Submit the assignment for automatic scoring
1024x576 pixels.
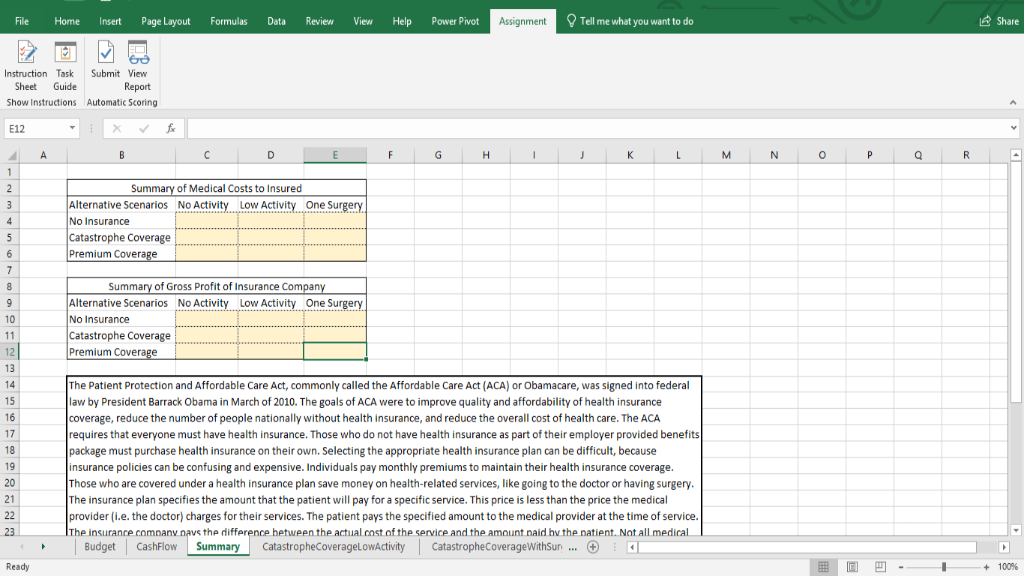click(x=105, y=60)
